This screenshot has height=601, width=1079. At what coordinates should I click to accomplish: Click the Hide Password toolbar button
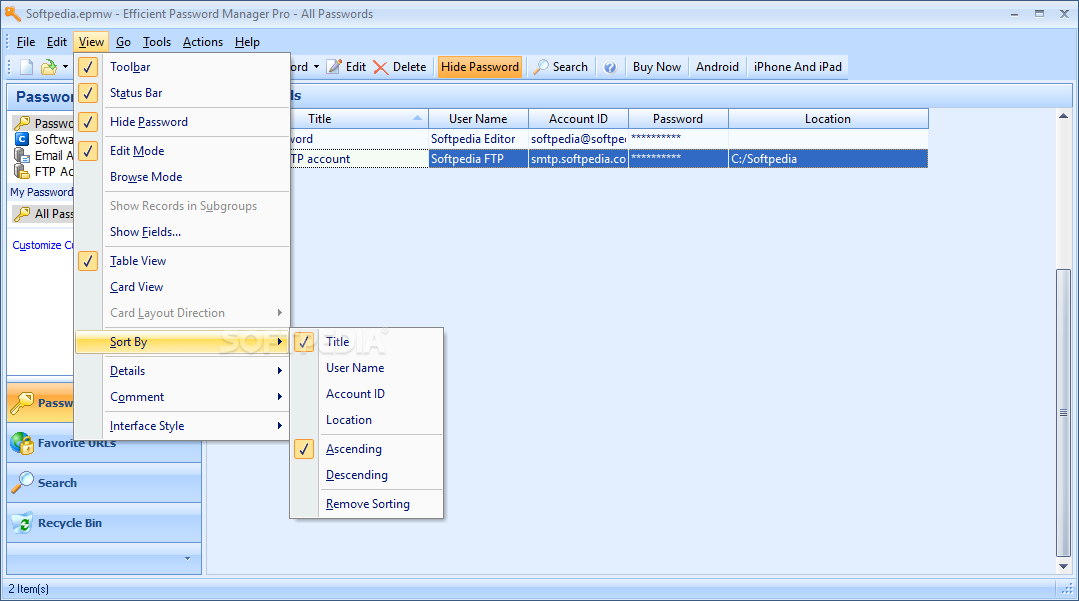(480, 67)
